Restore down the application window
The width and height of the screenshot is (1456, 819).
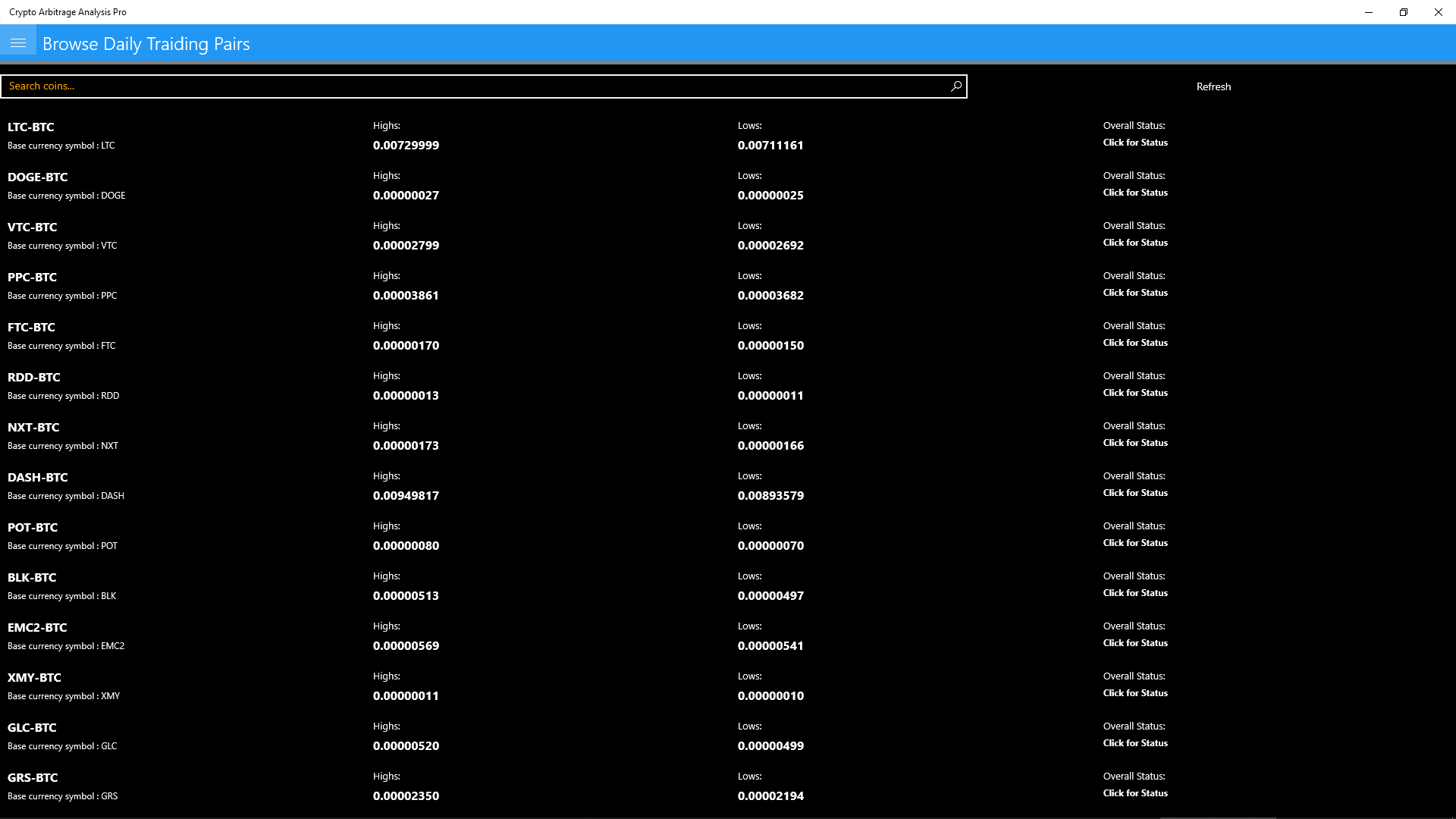tap(1403, 12)
